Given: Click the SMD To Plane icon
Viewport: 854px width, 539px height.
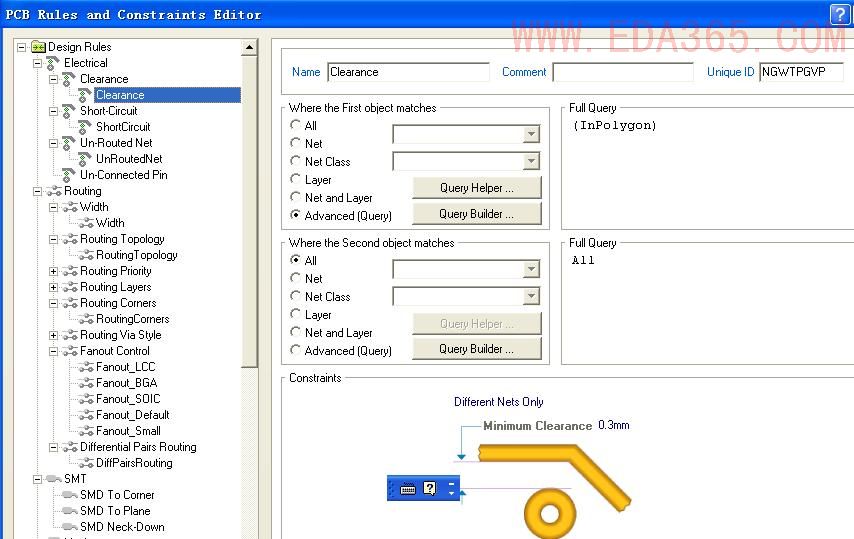Looking at the screenshot, I should (x=70, y=511).
